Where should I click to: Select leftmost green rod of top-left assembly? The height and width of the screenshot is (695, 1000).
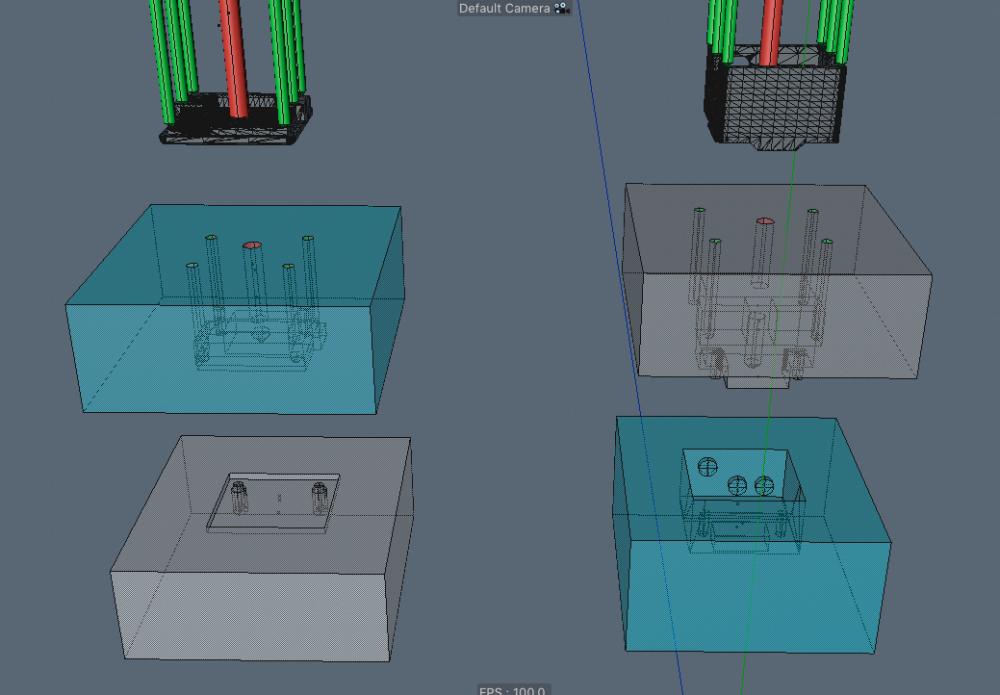[159, 50]
